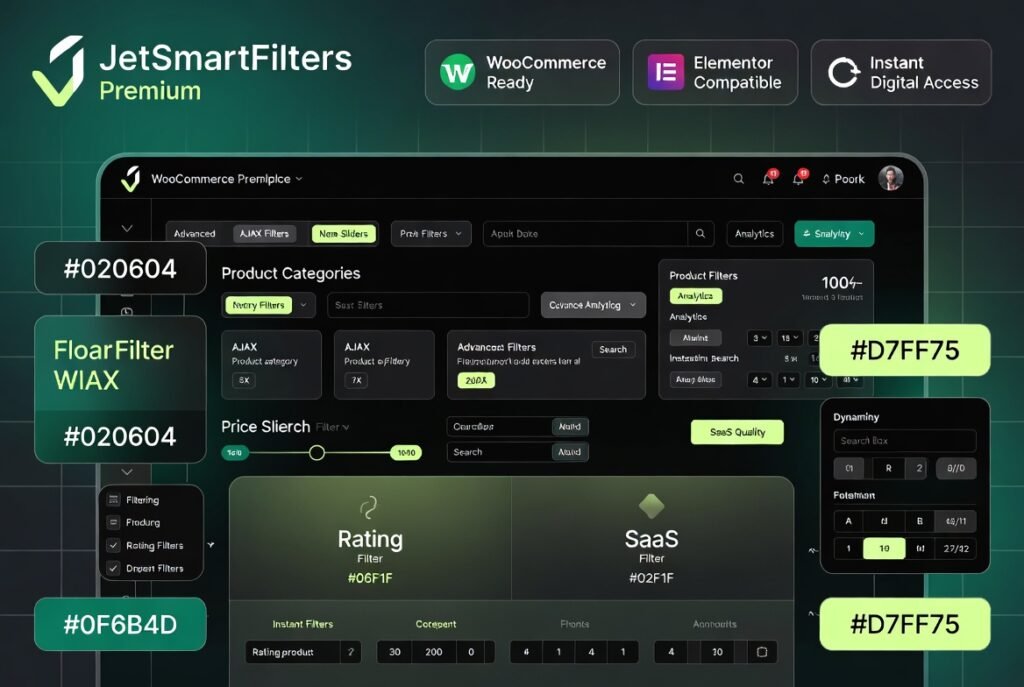Expand the WooCommerce Premiplce dropdown
The height and width of the screenshot is (687, 1024).
coord(299,179)
